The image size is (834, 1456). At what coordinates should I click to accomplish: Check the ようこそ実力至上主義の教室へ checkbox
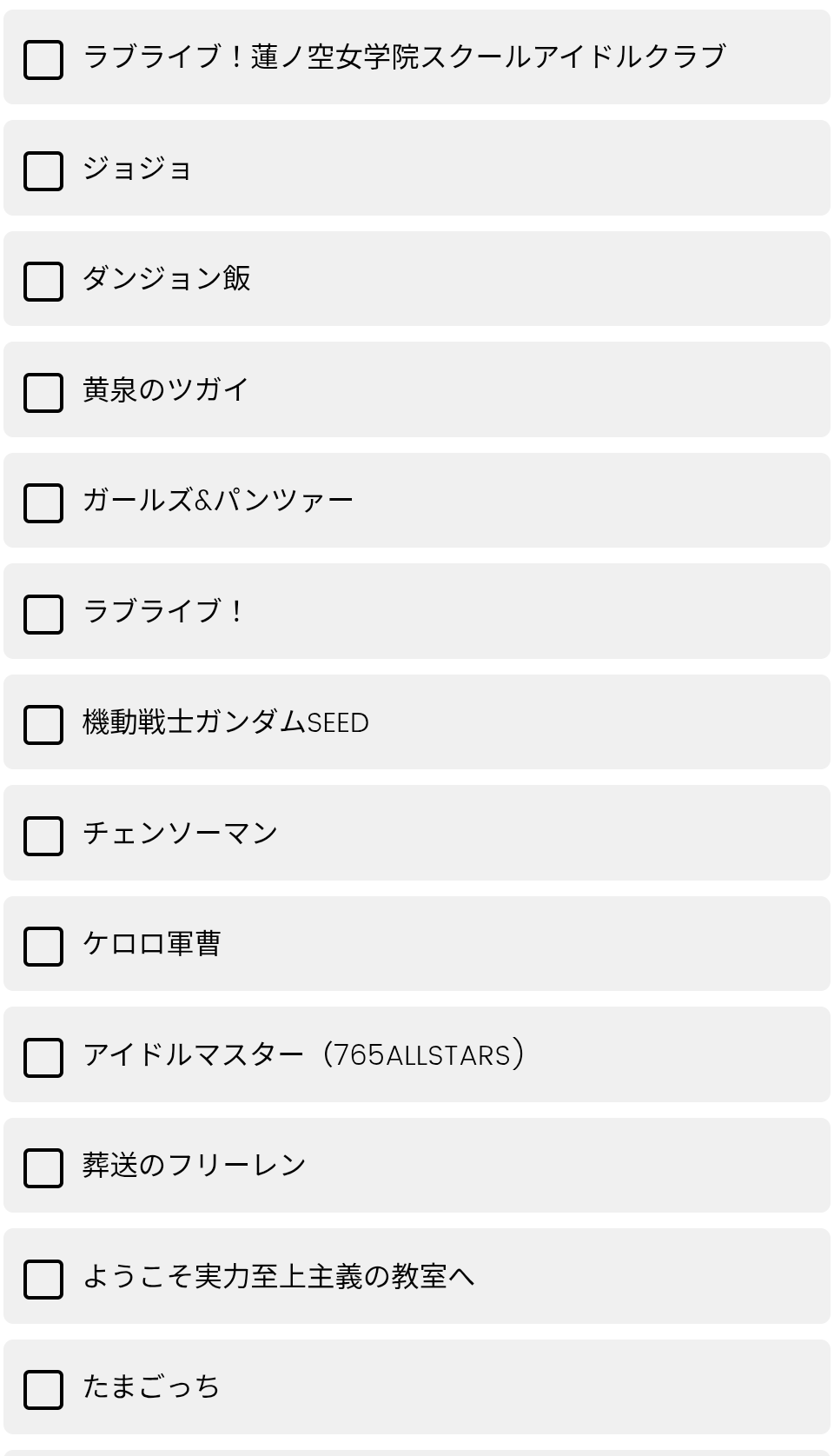point(43,1279)
